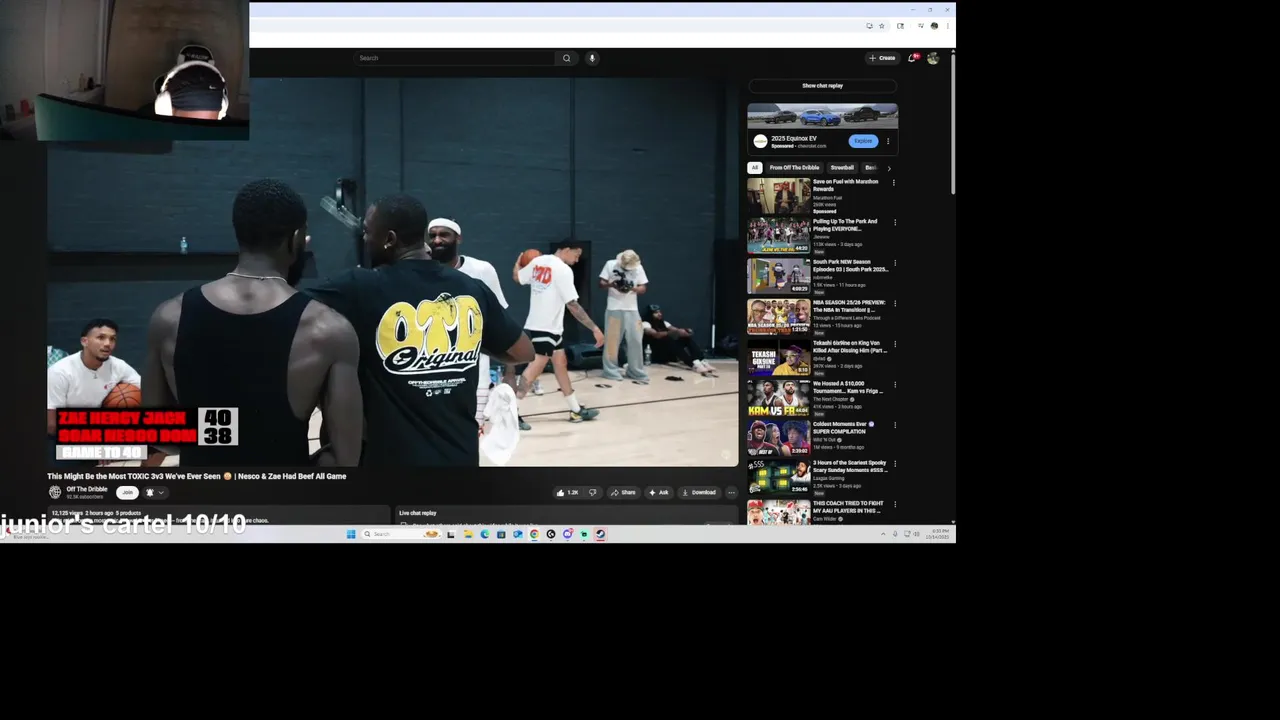Open 'Coldest Moments Ever' video title
The image size is (1280, 720).
click(843, 427)
